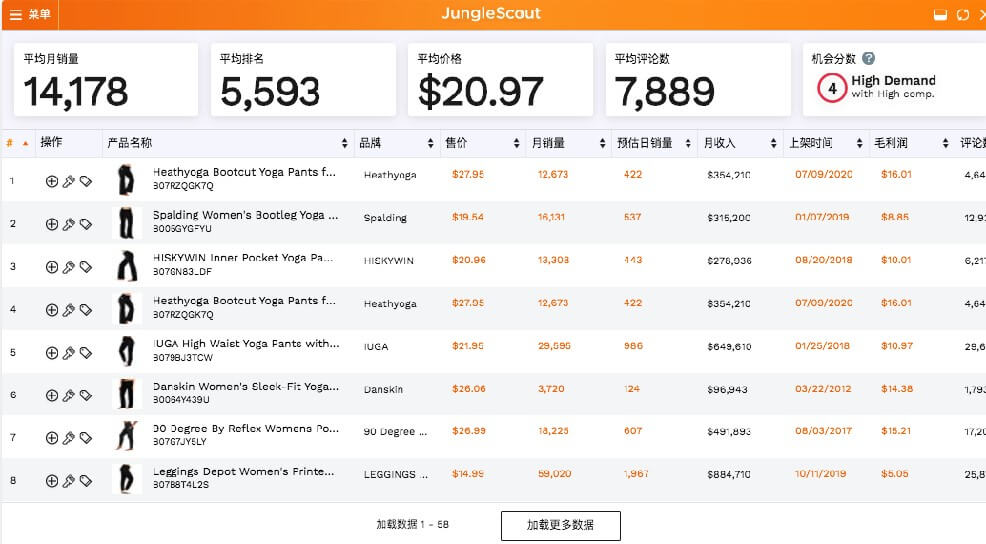The image size is (986, 544).
Task: Pin the row 4 Heathyoga product
Action: pos(69,309)
